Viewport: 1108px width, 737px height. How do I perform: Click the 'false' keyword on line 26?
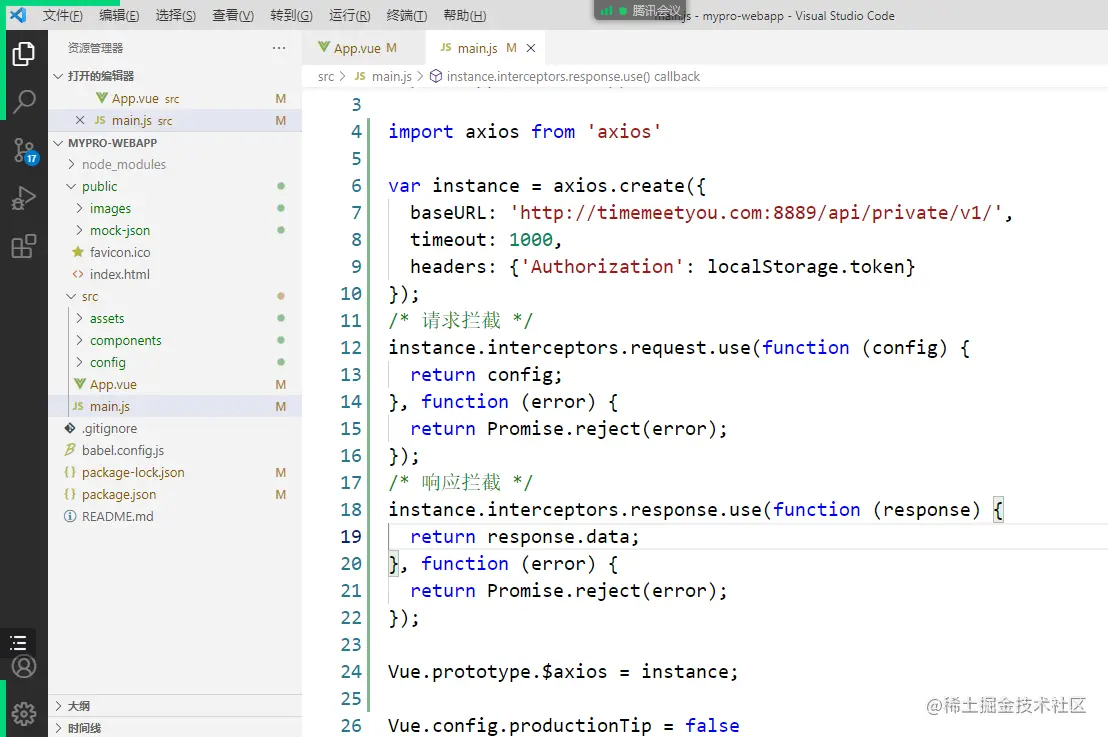(x=712, y=726)
